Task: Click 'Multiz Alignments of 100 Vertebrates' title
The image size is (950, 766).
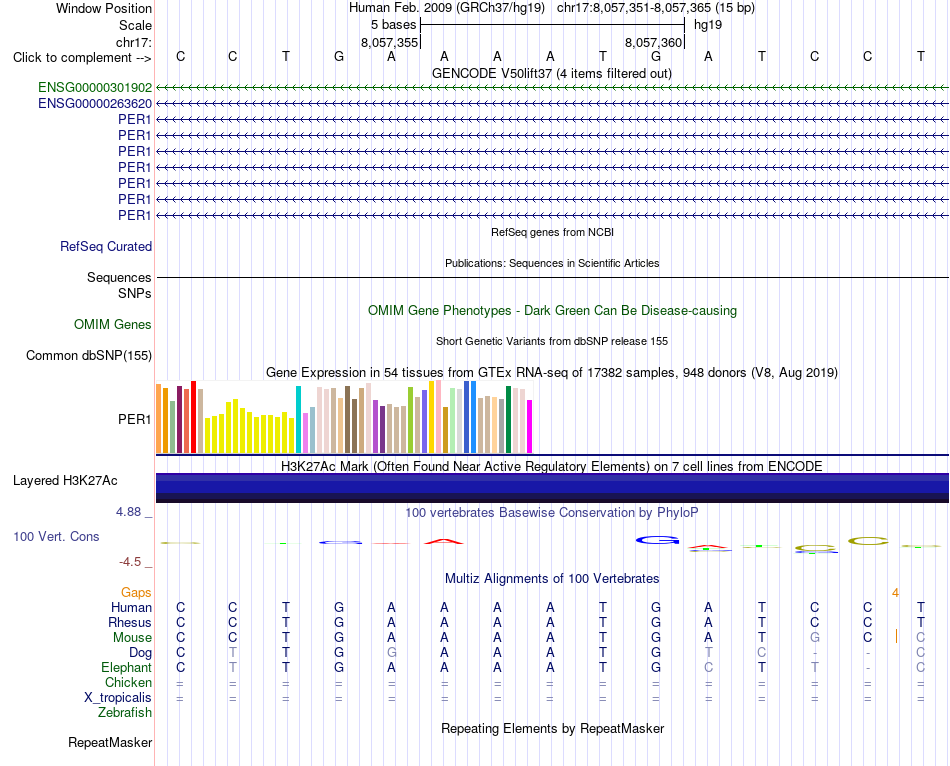Action: click(x=552, y=579)
